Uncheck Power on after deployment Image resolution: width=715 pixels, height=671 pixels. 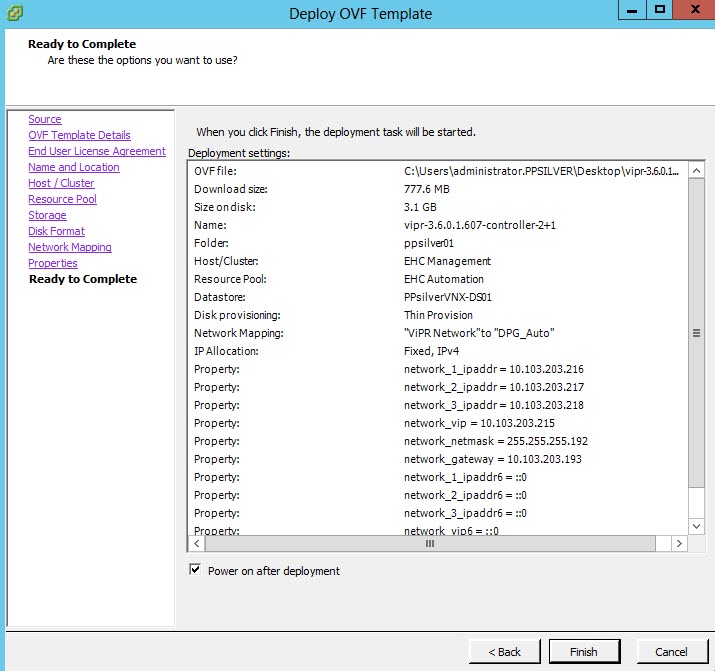click(x=195, y=569)
